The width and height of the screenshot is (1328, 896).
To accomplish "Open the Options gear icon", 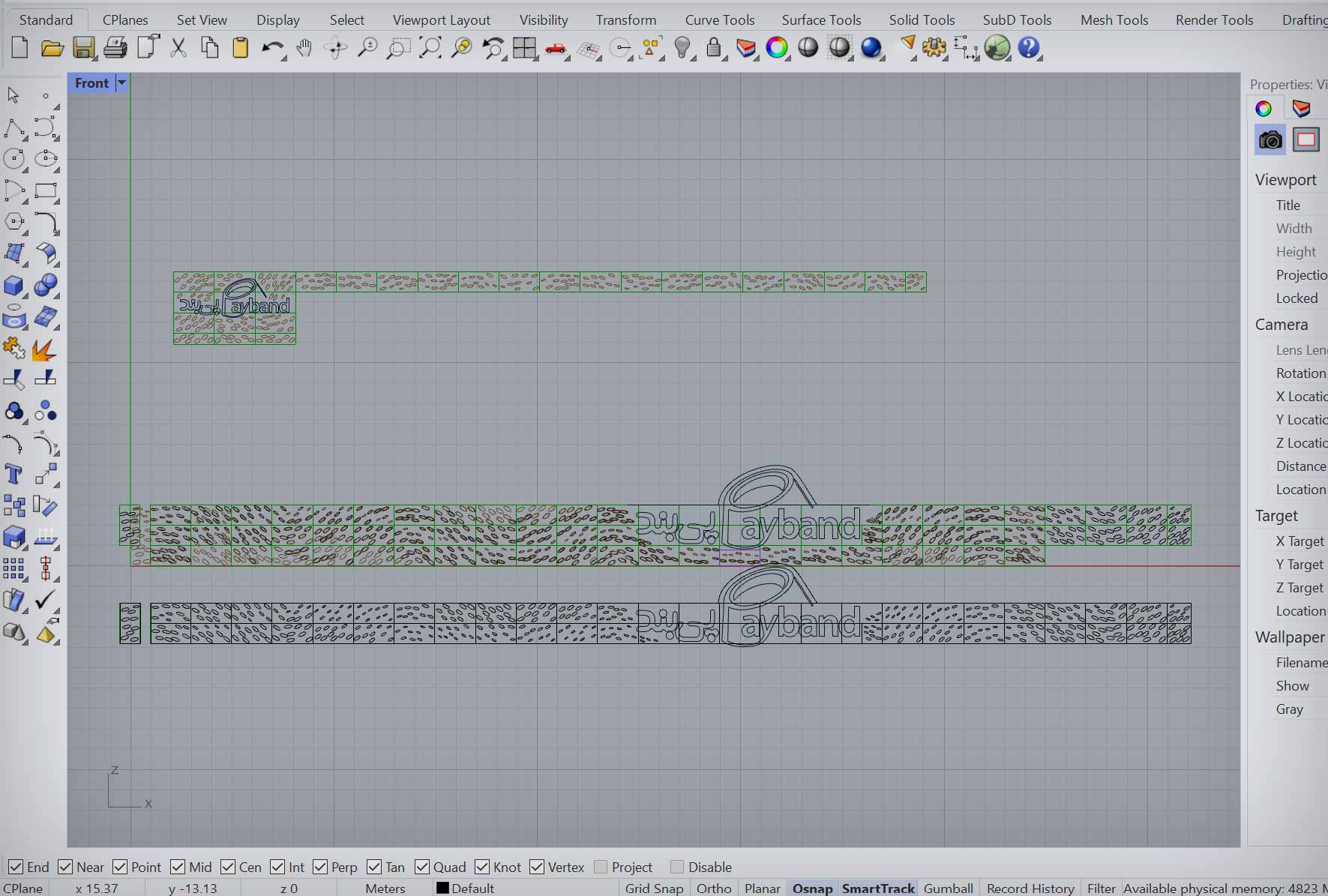I will [x=934, y=49].
